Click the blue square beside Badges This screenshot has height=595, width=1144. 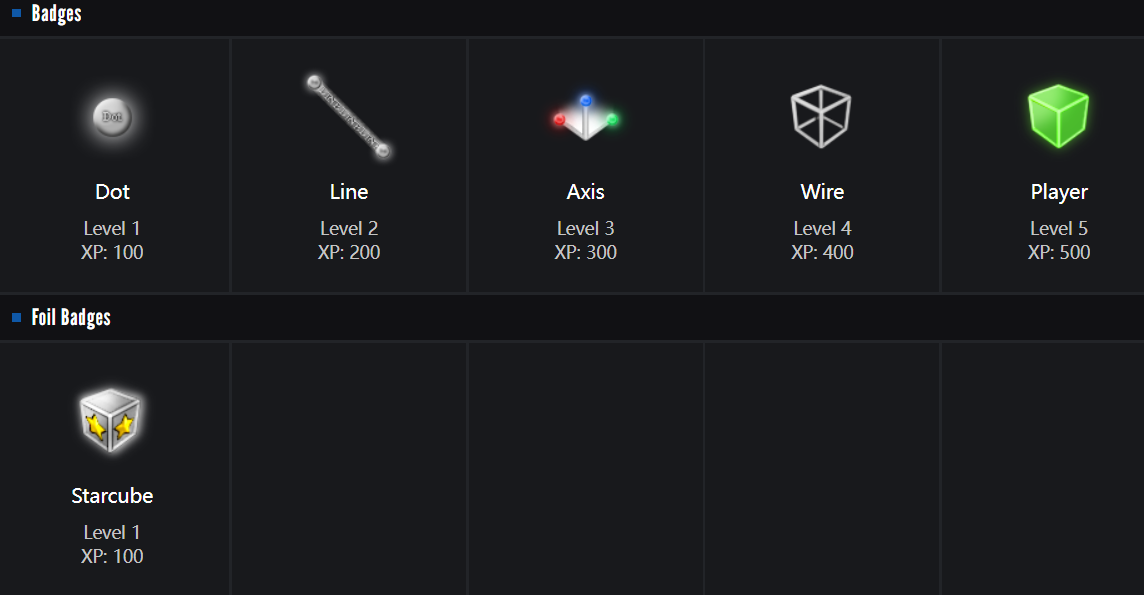(16, 14)
